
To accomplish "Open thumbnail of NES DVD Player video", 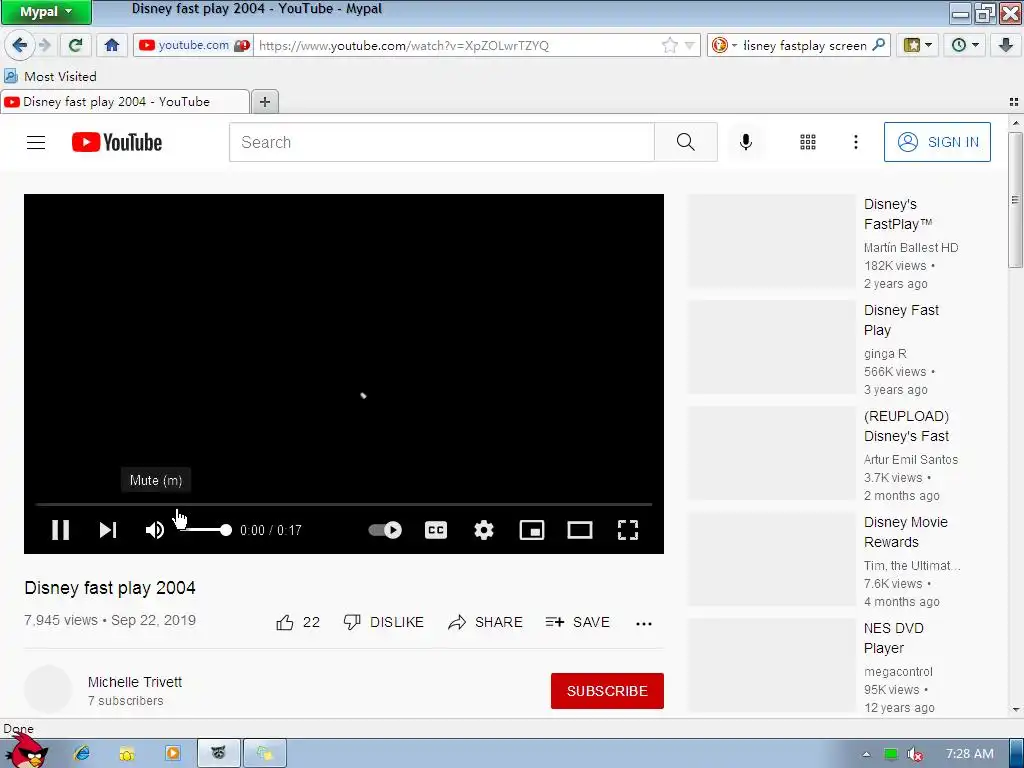I will coord(771,665).
